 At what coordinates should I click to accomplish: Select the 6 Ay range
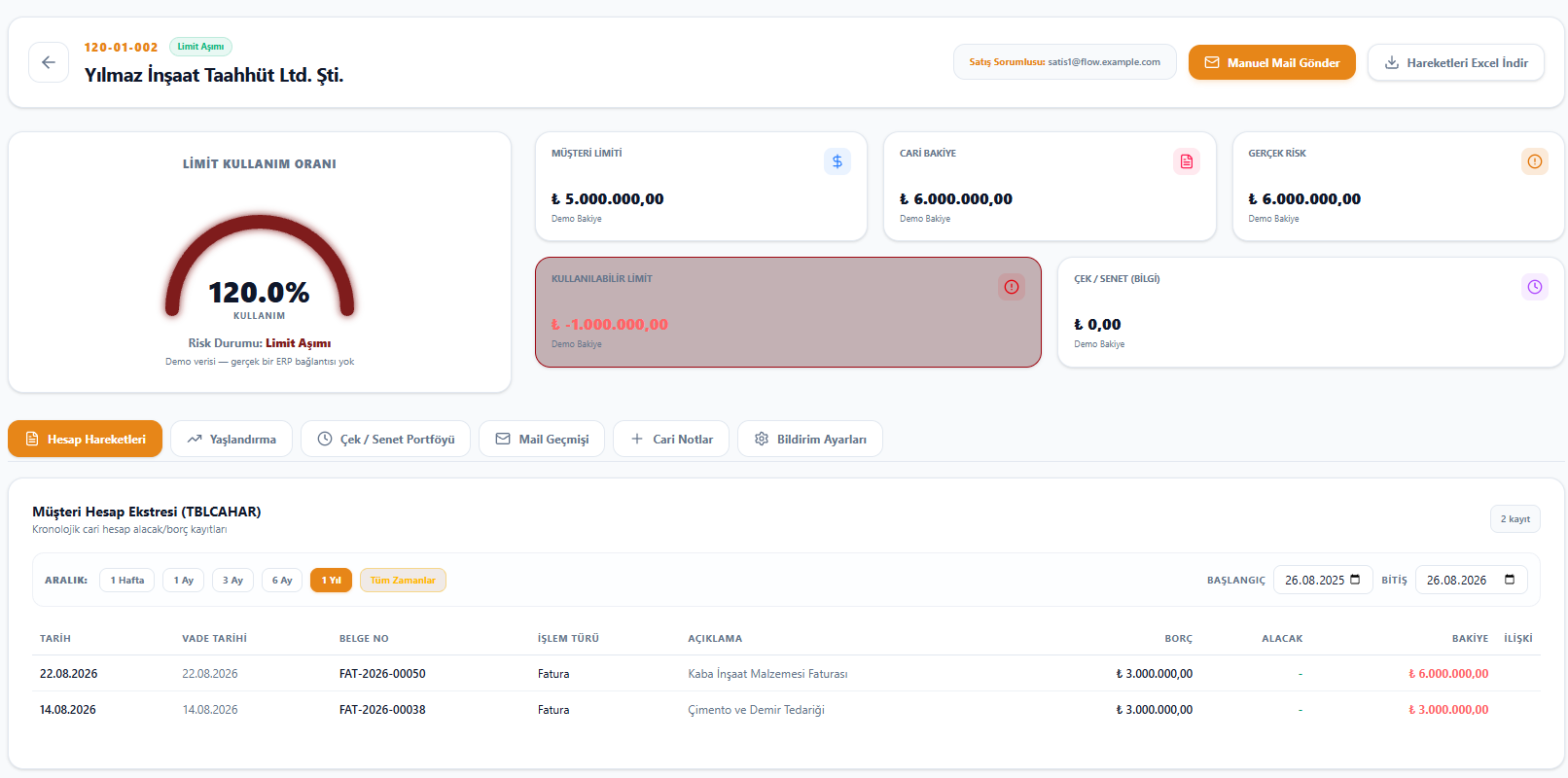pyautogui.click(x=282, y=581)
